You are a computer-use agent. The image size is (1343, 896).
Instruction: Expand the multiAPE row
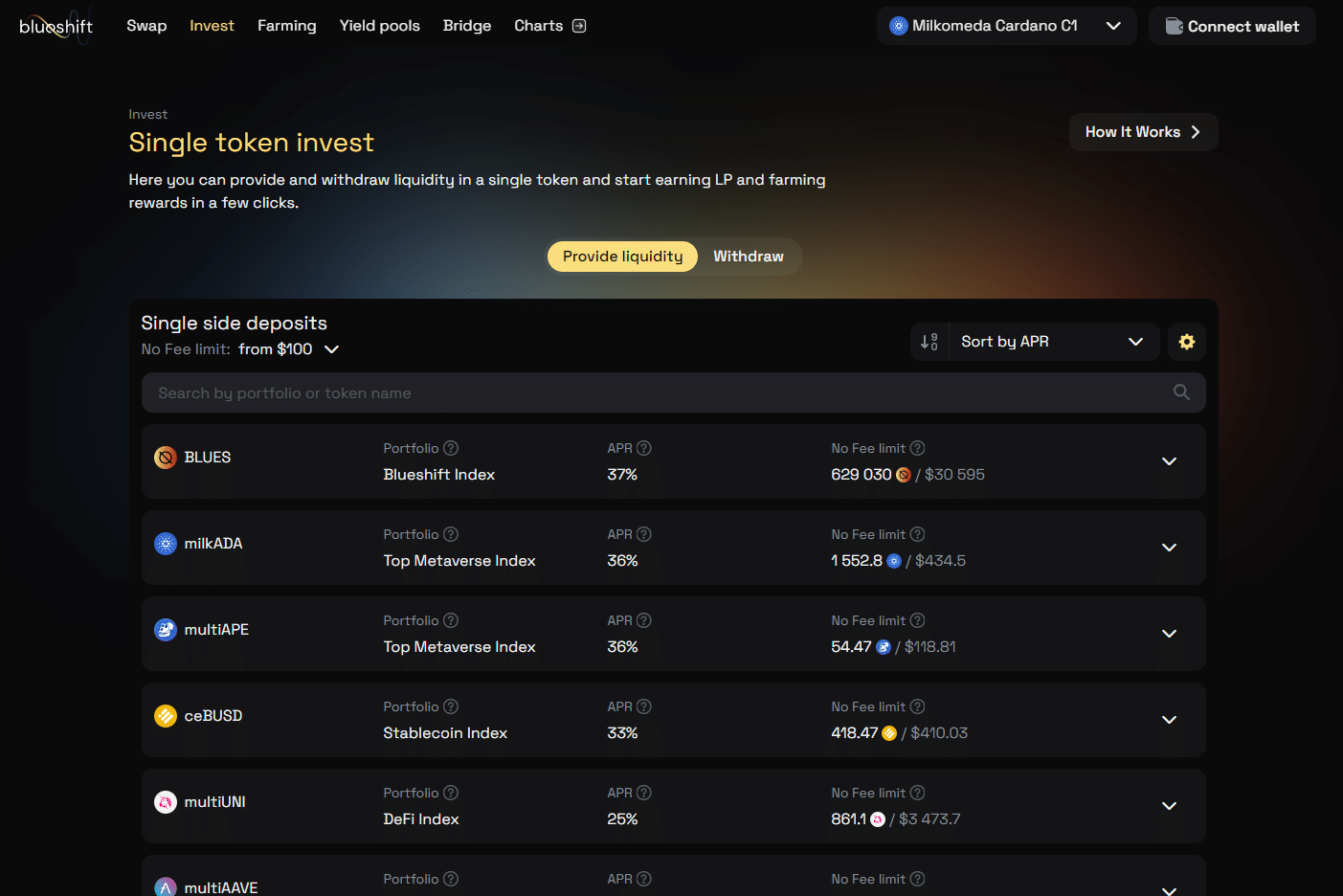click(x=1169, y=634)
